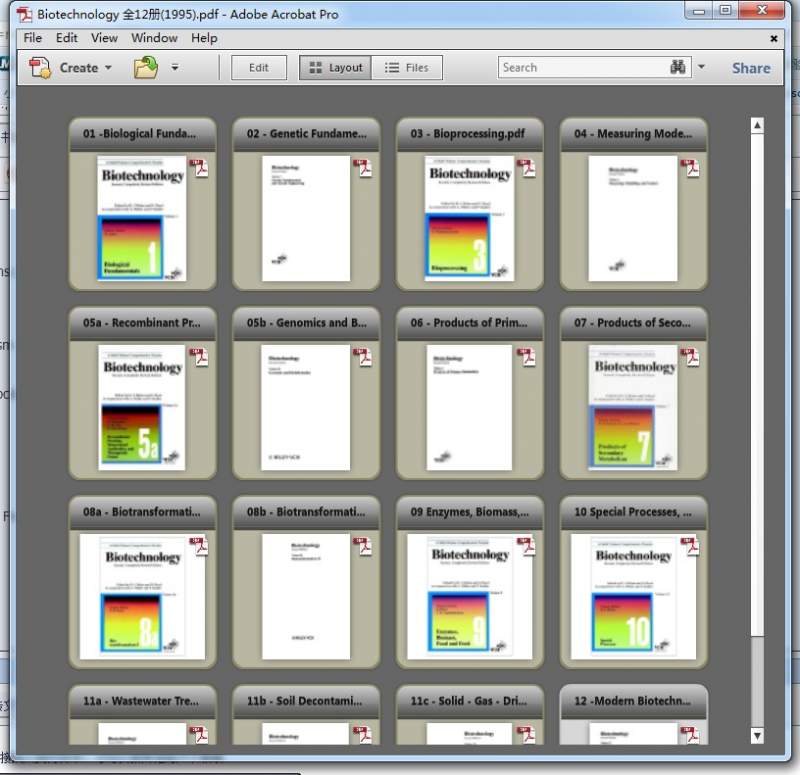The width and height of the screenshot is (800, 775).
Task: Click PDF icon on 11c - Solid - Gas - Dri... card
Action: coord(527,735)
